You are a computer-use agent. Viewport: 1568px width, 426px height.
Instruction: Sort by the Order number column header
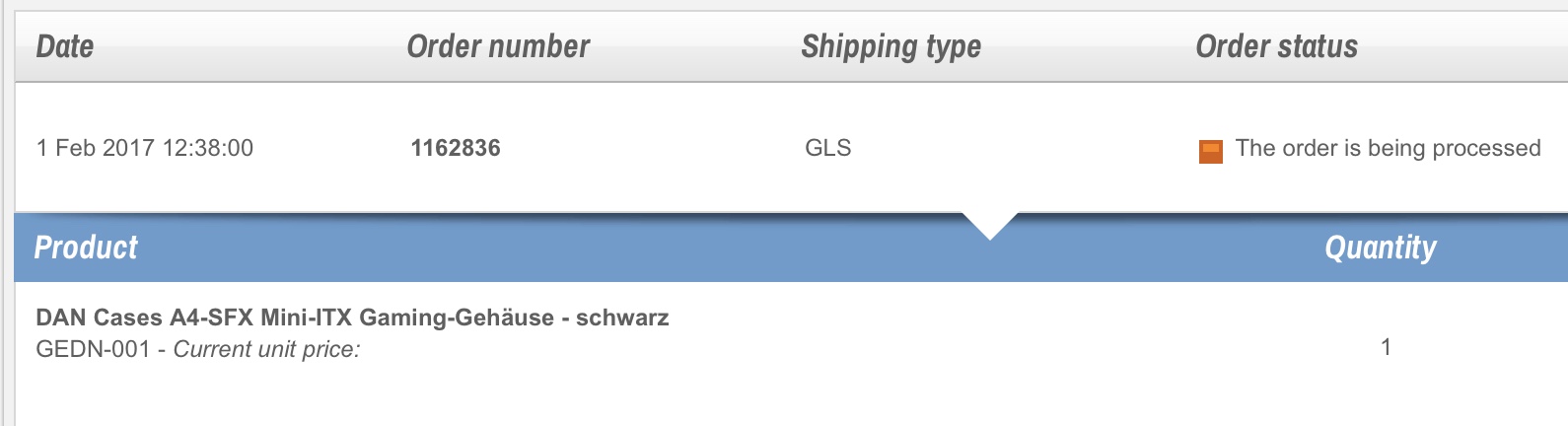pyautogui.click(x=498, y=46)
